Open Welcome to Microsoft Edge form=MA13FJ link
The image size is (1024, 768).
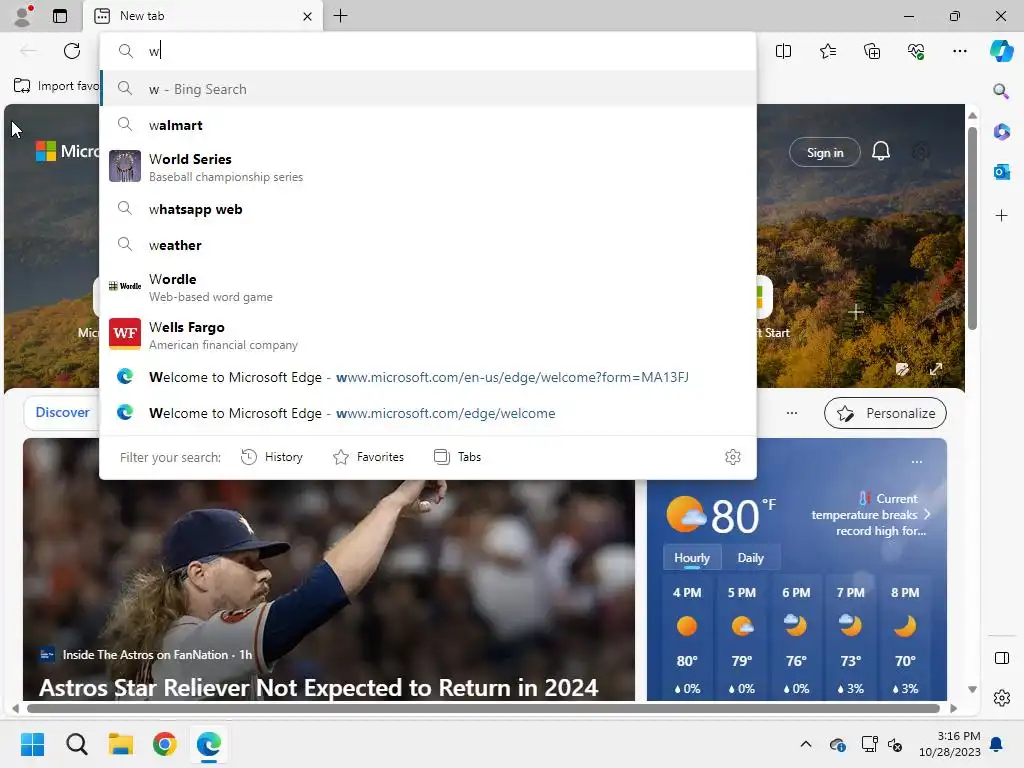coord(428,377)
